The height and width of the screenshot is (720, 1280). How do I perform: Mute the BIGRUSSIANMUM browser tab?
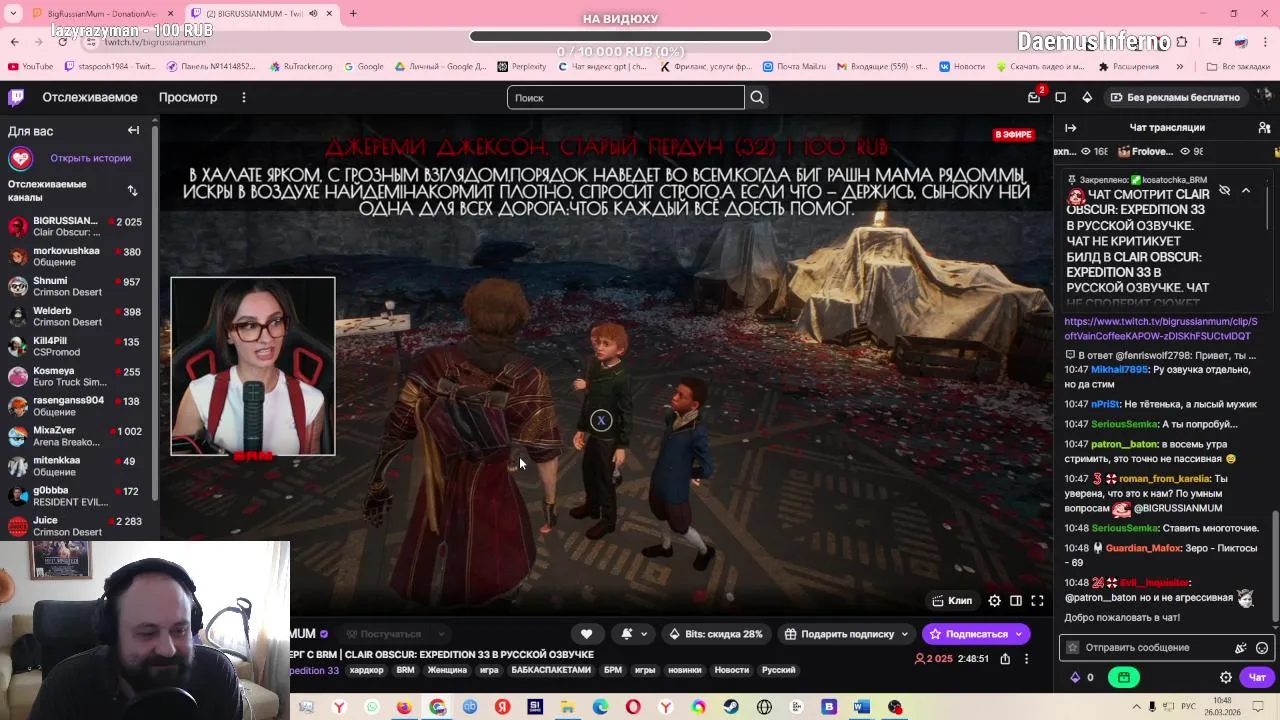pos(312,13)
